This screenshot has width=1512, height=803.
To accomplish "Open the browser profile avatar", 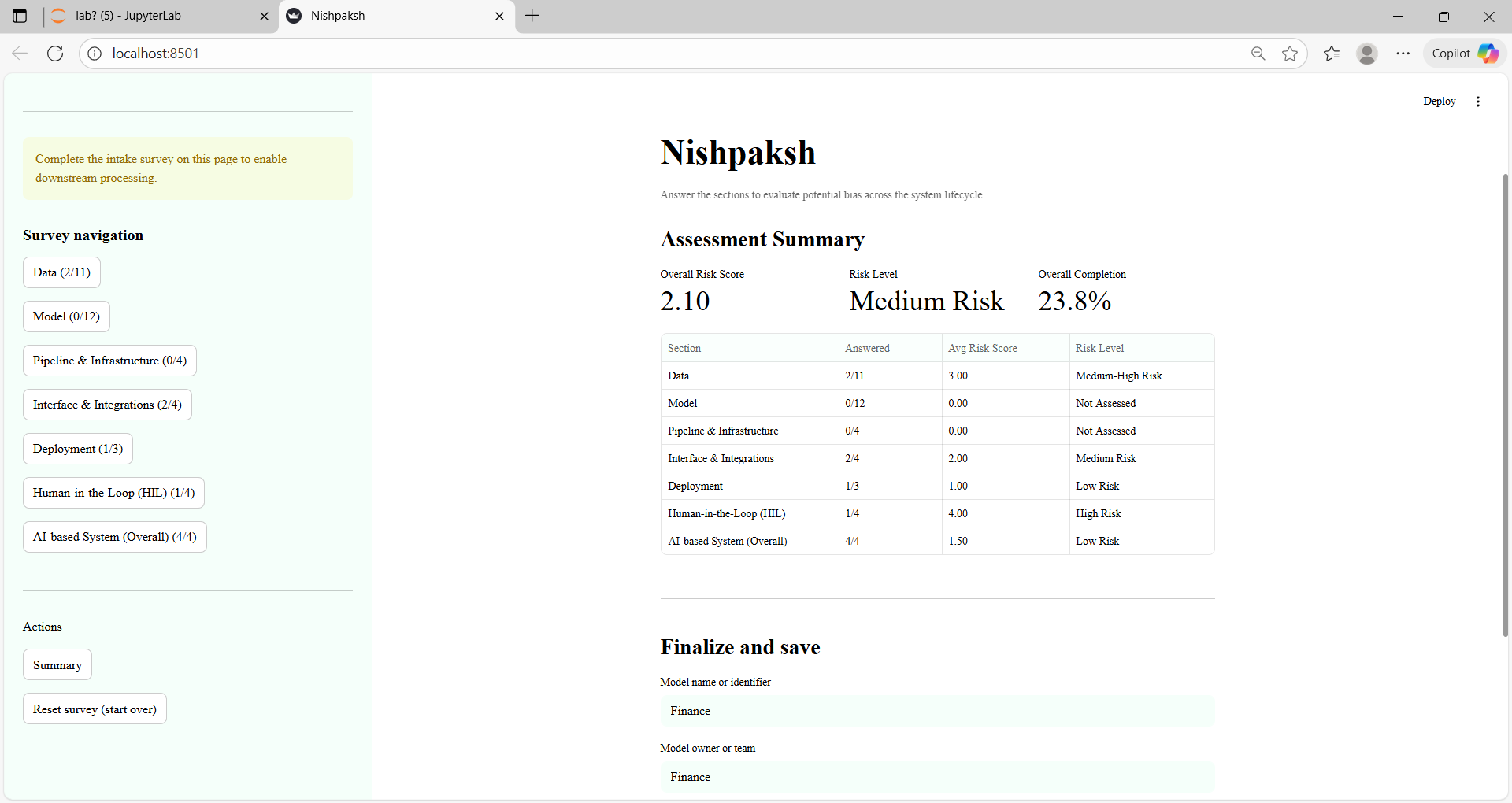I will (1367, 54).
